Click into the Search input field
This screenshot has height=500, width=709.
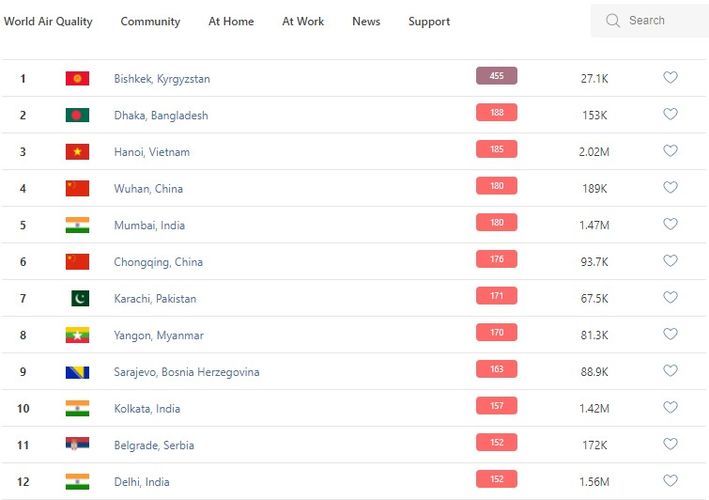(x=660, y=21)
